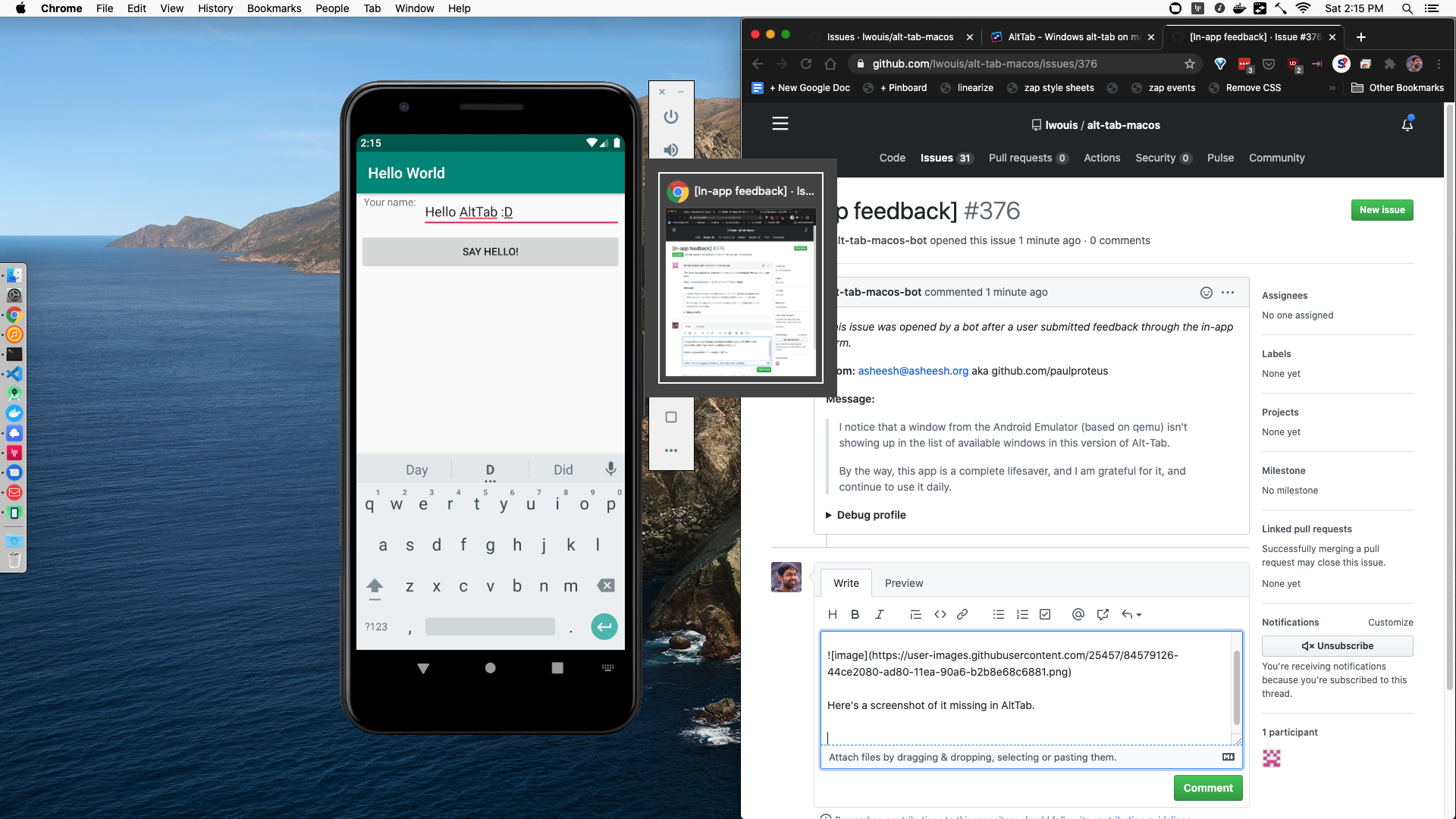The height and width of the screenshot is (819, 1456).
Task: Open the Chrome extensions puzzle icon
Action: [x=1389, y=64]
